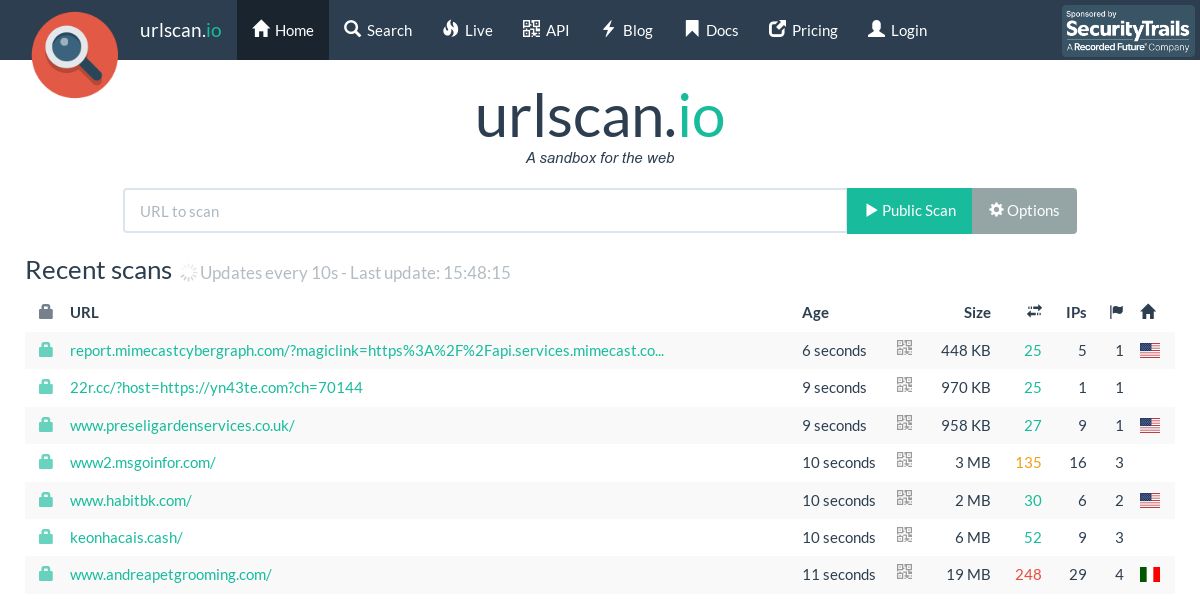The height and width of the screenshot is (600, 1200).
Task: Click QR icon in report.mimecastcybergraph.com row
Action: pyautogui.click(x=905, y=348)
